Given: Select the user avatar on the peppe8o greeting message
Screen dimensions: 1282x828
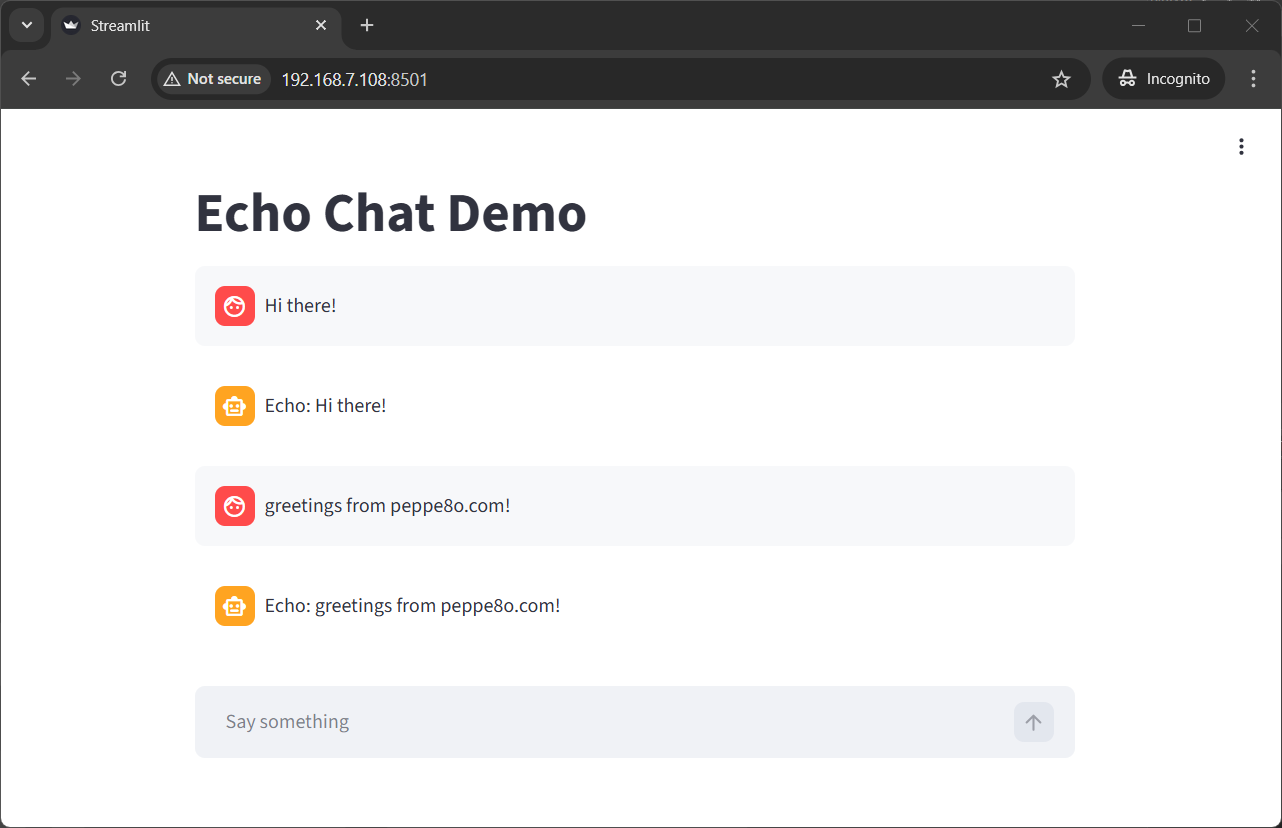Looking at the screenshot, I should coord(234,506).
